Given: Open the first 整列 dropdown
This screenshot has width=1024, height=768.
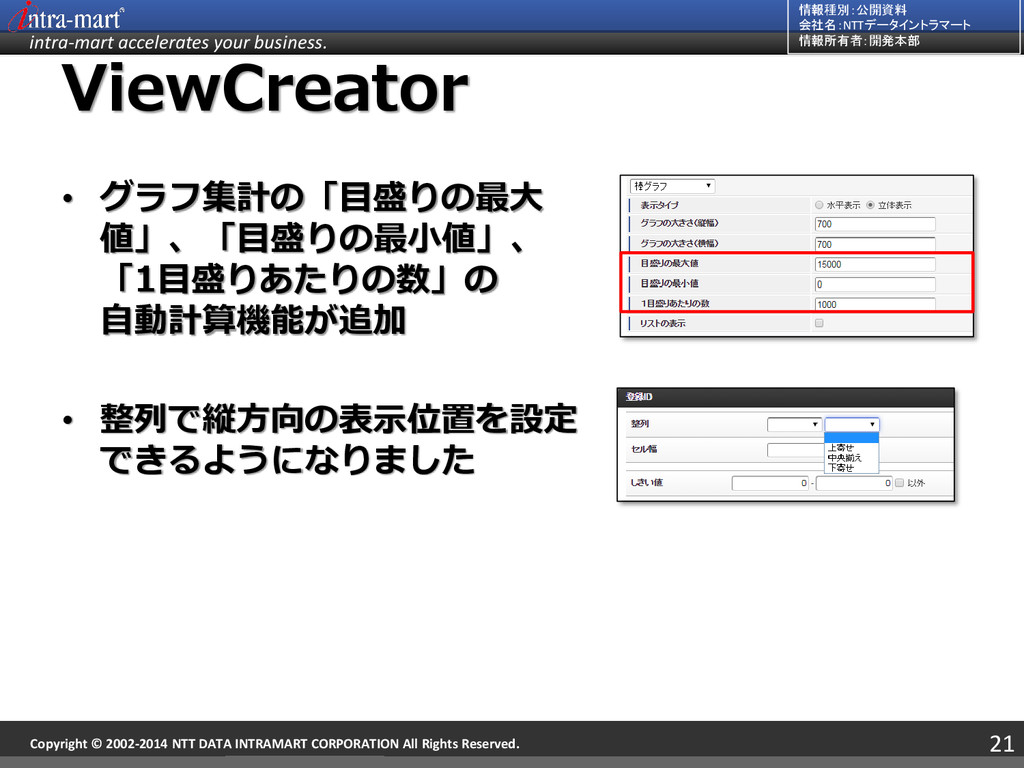Looking at the screenshot, I should [794, 424].
